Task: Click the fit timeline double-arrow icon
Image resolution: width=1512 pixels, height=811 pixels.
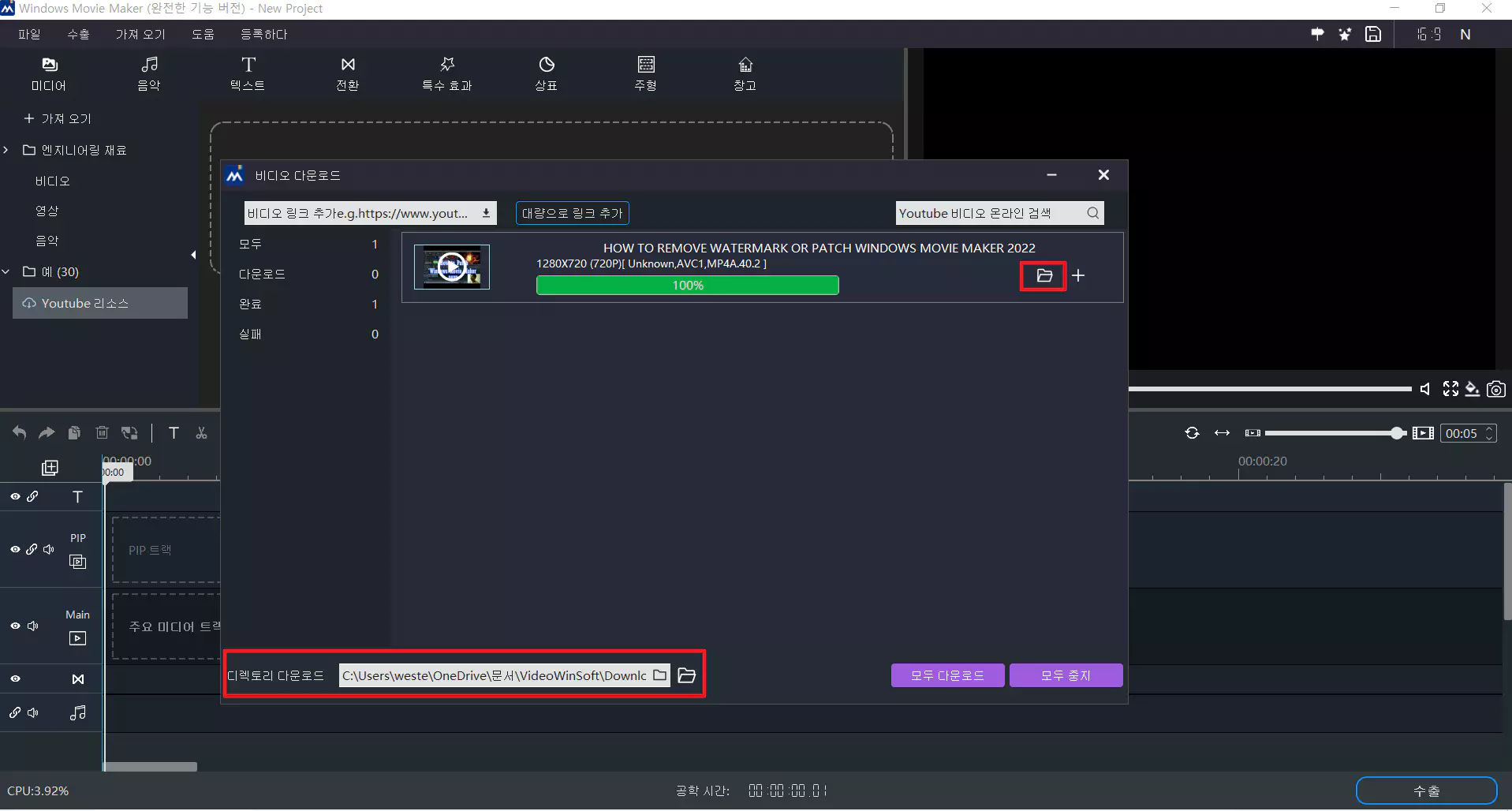Action: click(1222, 433)
